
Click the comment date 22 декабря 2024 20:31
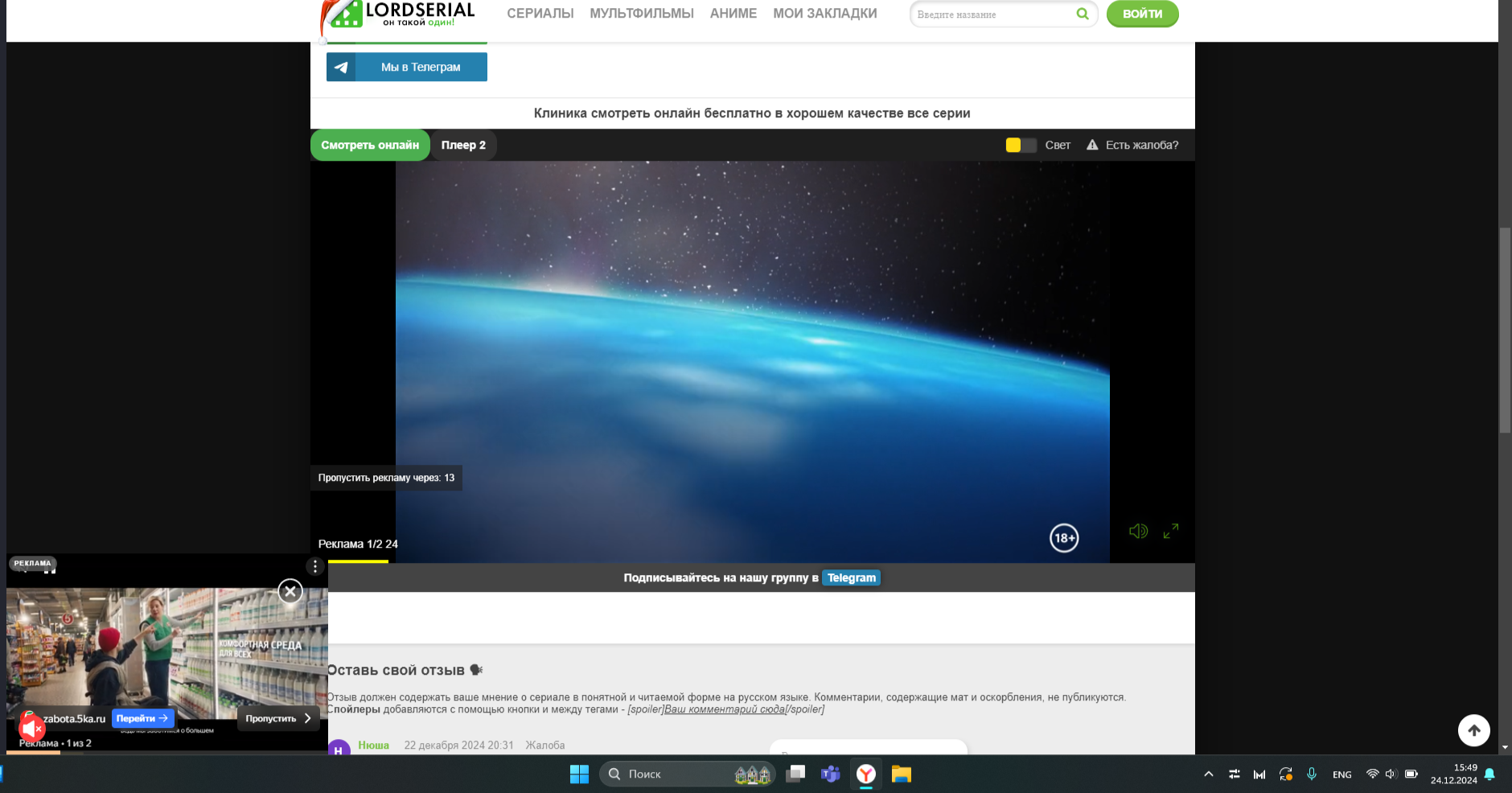(458, 745)
